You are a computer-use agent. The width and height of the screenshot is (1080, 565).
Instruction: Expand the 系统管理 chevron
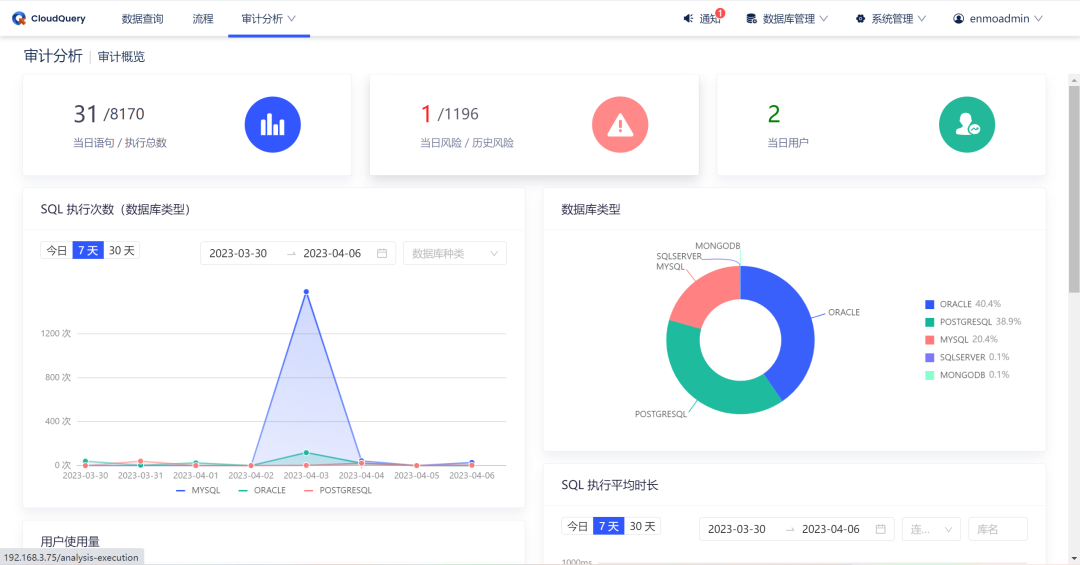(x=922, y=19)
